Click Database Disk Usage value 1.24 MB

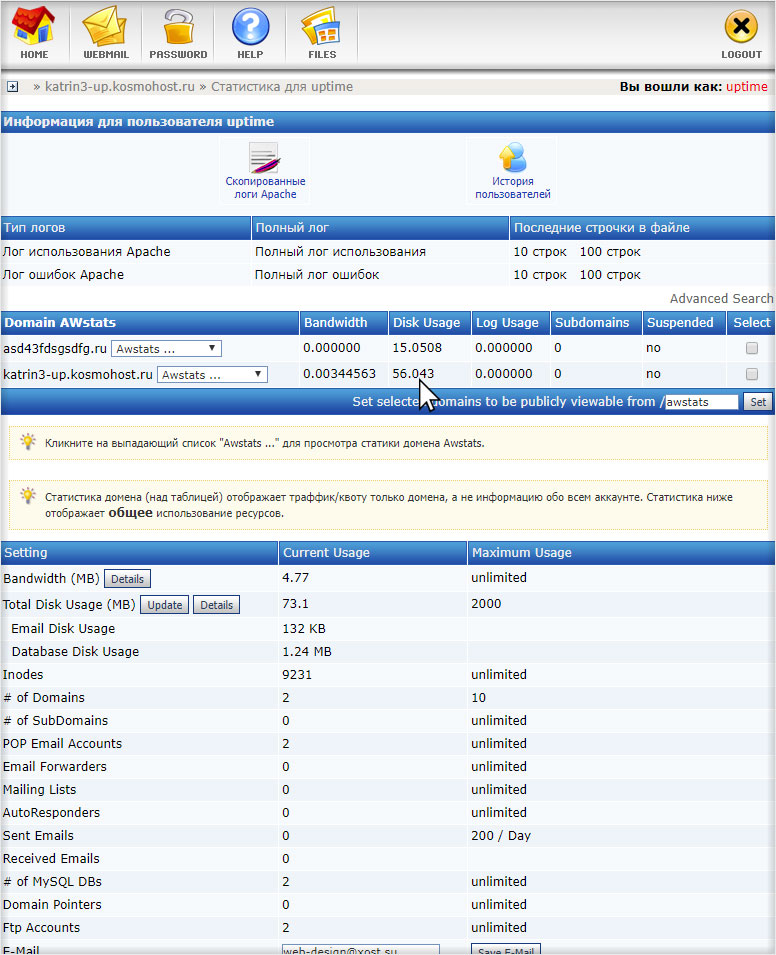pos(307,652)
